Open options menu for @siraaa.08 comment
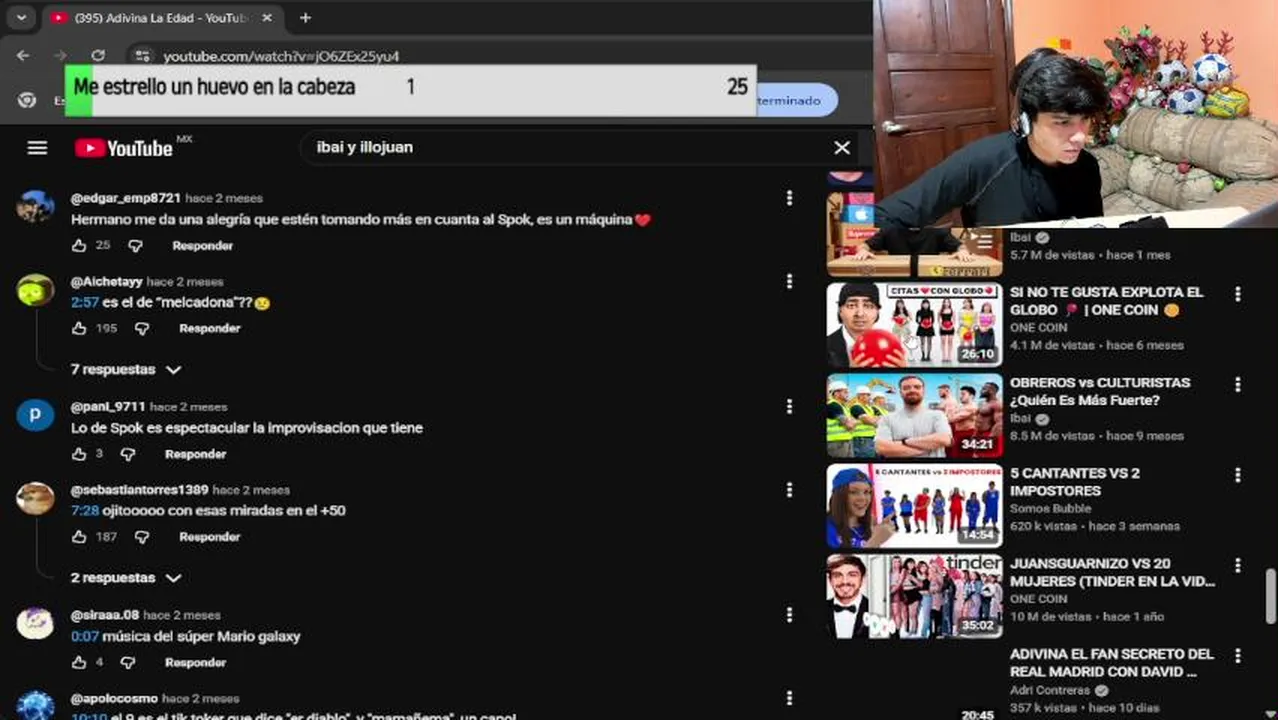This screenshot has width=1278, height=720. point(789,615)
